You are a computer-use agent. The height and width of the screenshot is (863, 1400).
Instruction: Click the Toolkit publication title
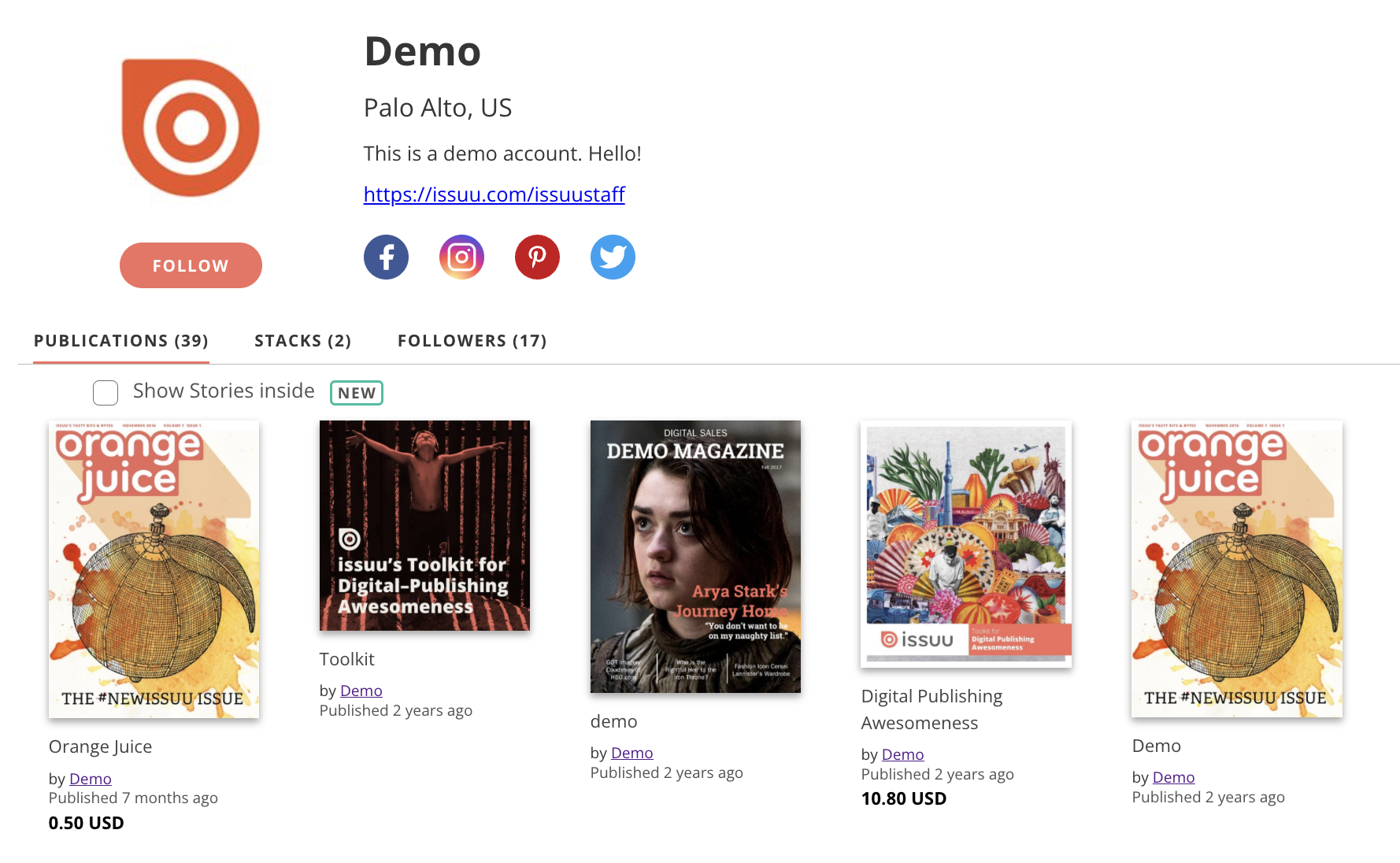coord(346,659)
